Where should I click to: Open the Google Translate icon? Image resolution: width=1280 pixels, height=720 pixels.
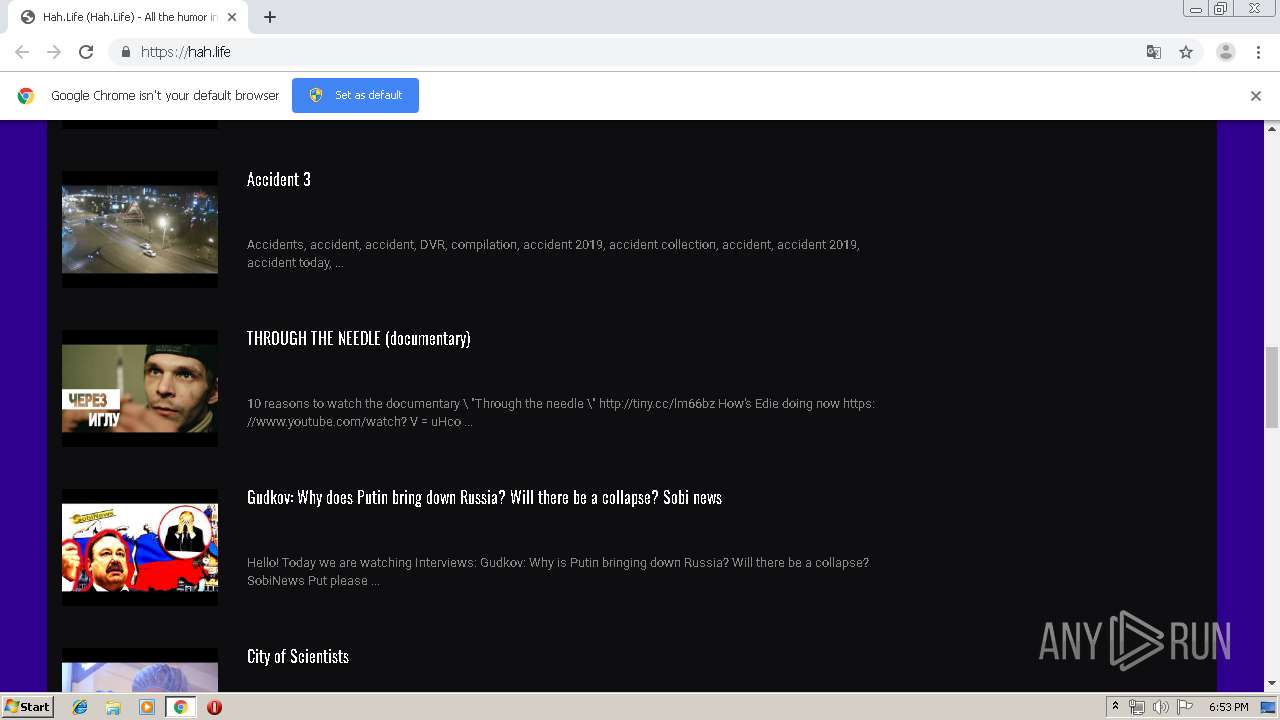1153,52
